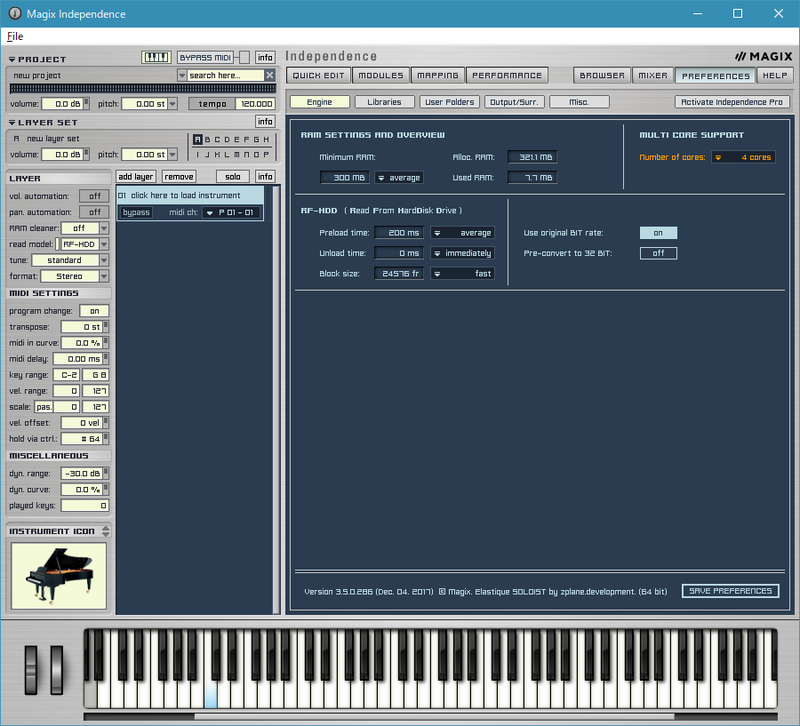
Task: Click the grand piano instrument icon
Action: tap(59, 575)
